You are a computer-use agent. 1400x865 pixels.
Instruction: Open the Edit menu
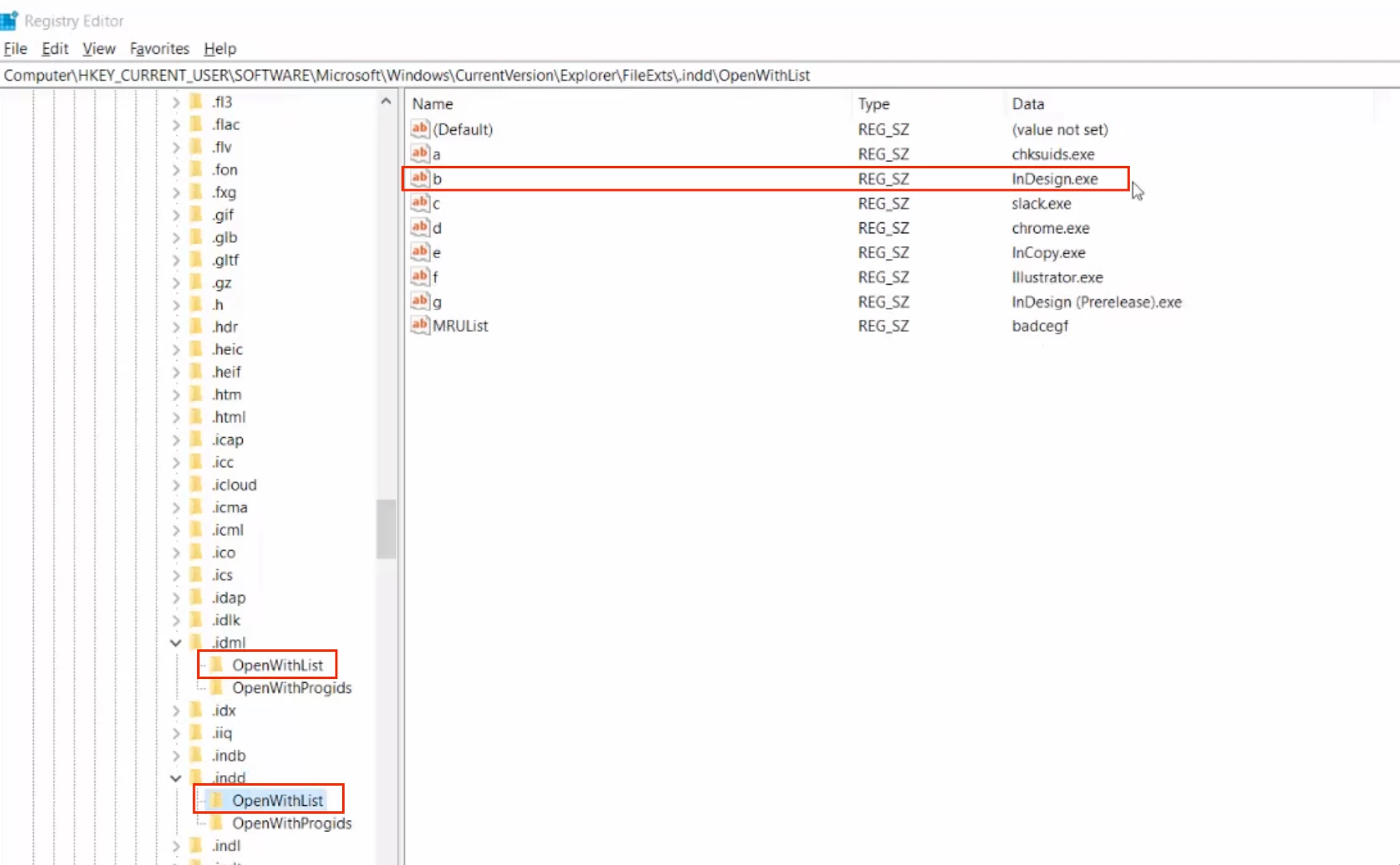point(54,48)
